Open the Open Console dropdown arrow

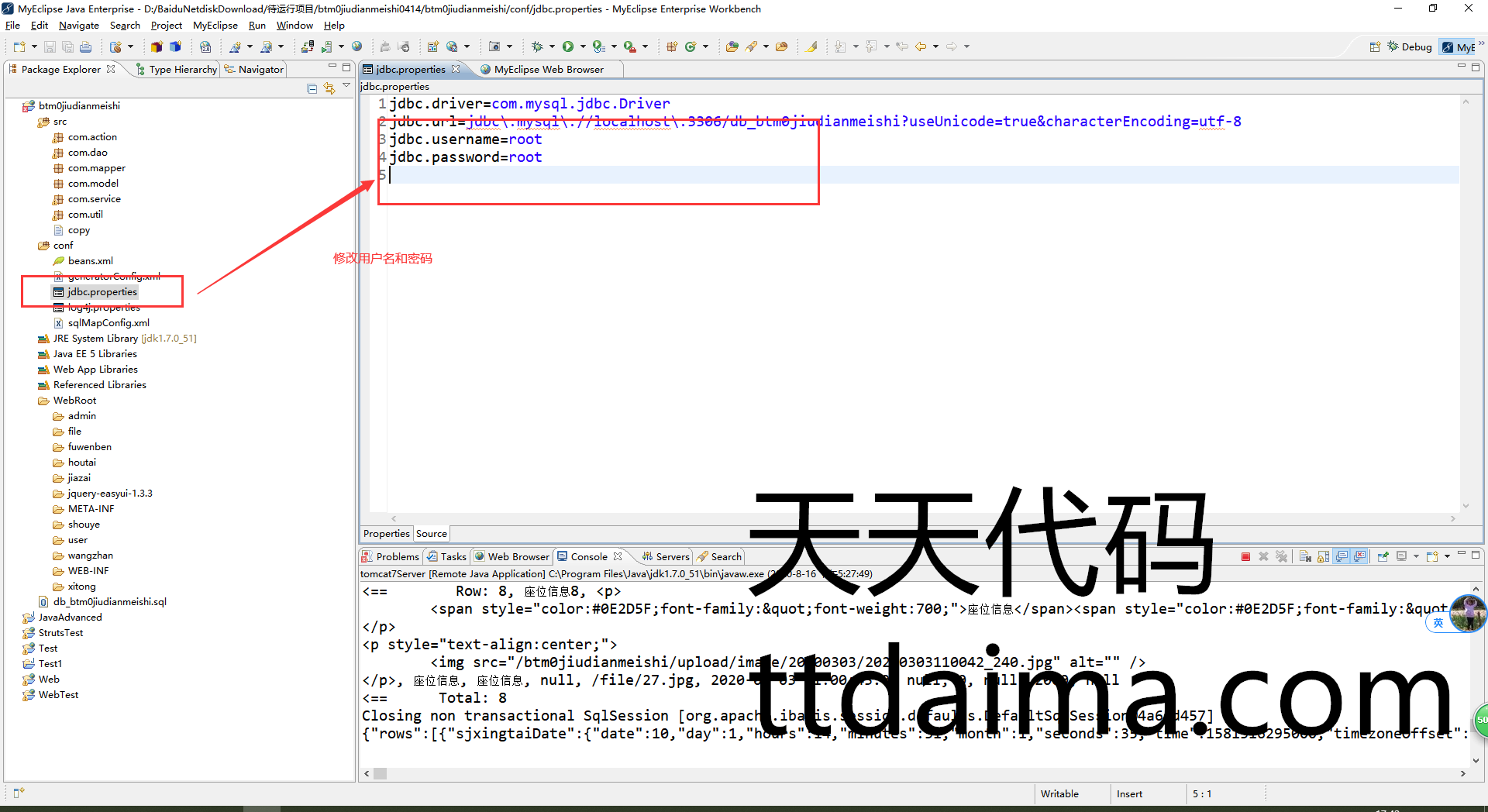(1447, 556)
